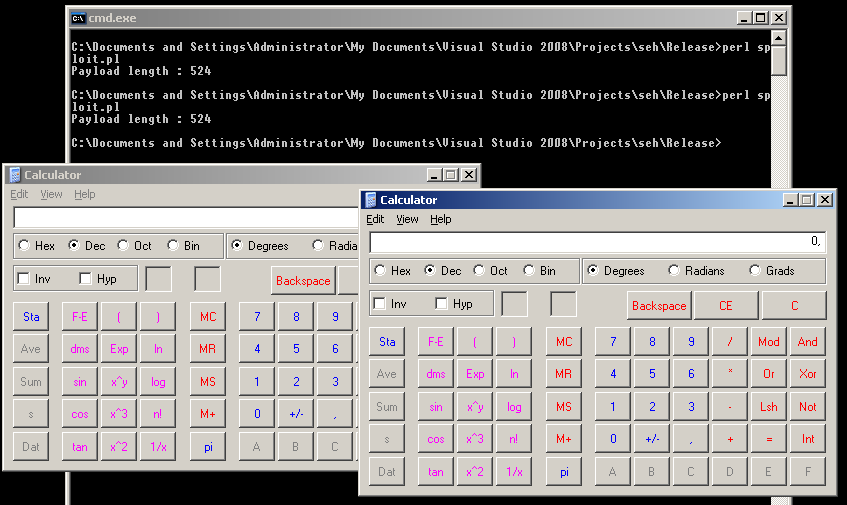Click the active Calculator's title bar icon
This screenshot has width=847, height=505.
tap(371, 200)
